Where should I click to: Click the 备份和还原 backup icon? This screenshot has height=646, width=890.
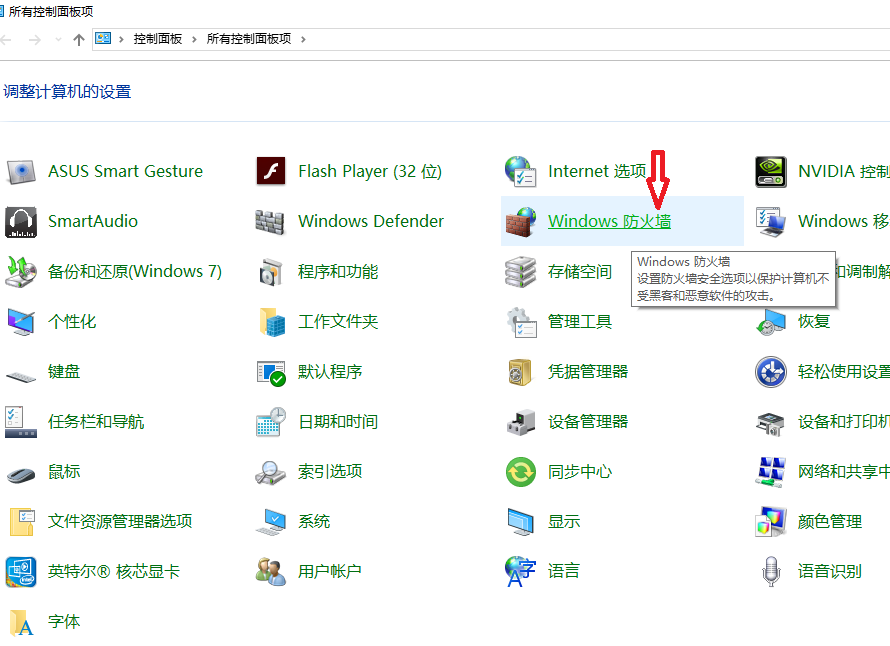[21, 272]
